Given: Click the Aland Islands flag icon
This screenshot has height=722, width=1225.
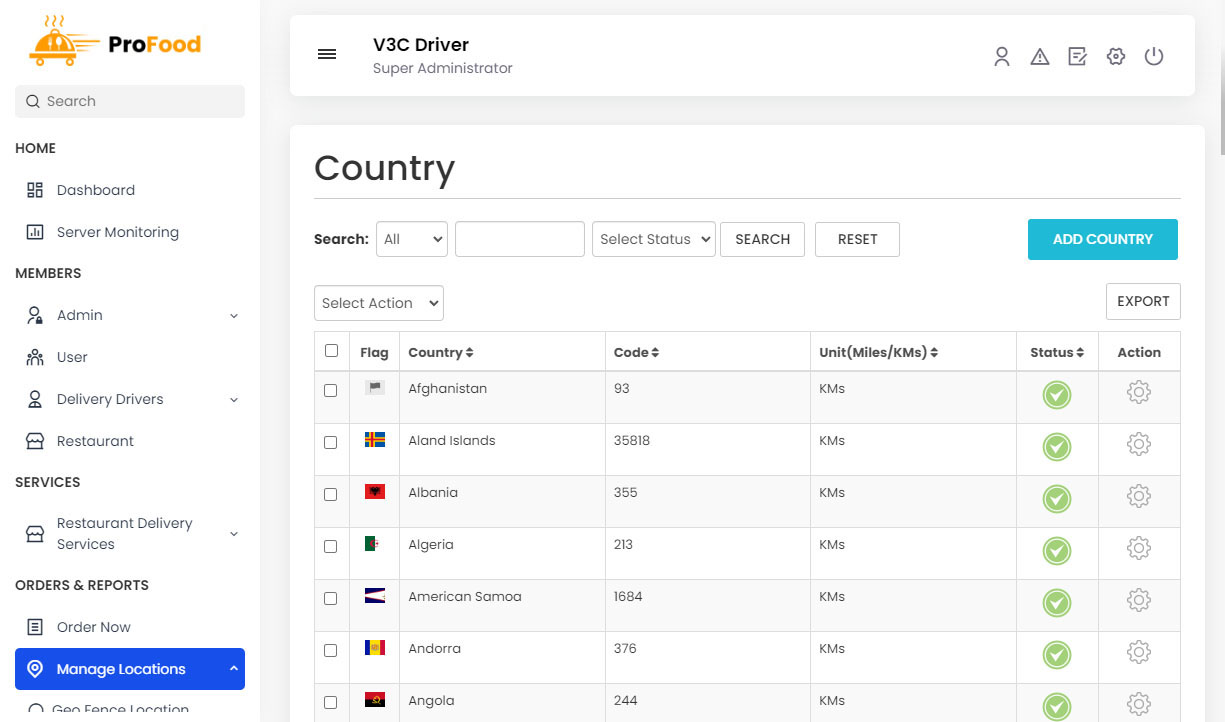Looking at the screenshot, I should coord(375,440).
